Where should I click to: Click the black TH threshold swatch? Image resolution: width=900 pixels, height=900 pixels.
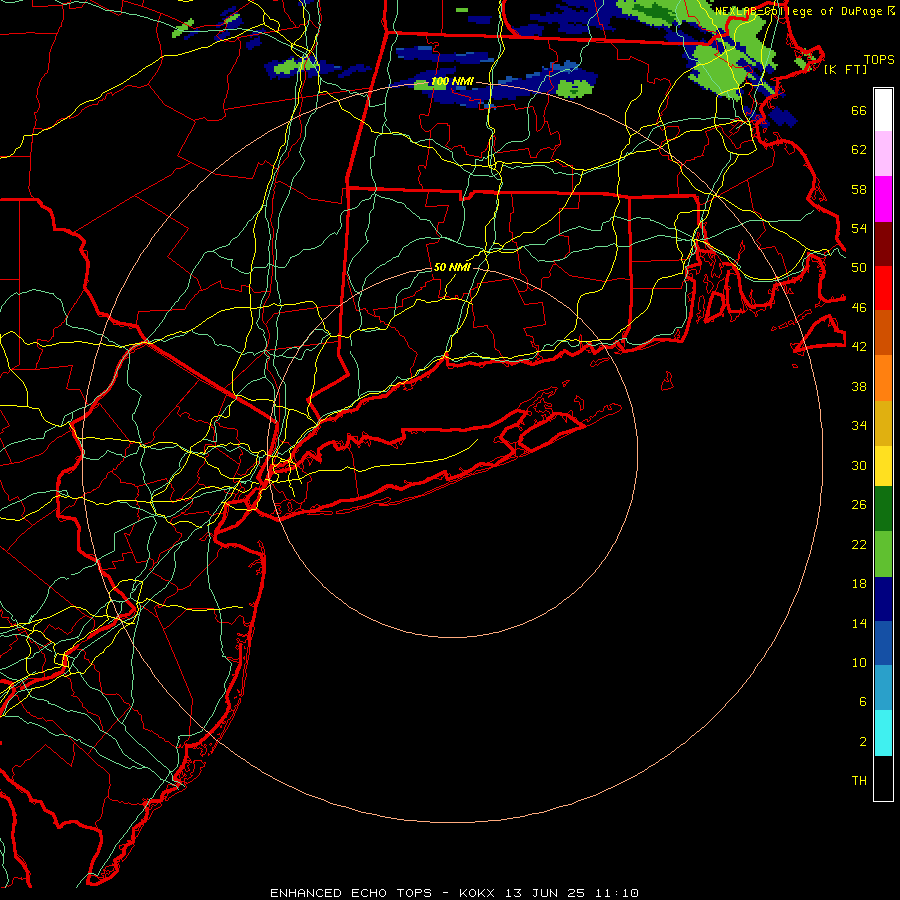click(x=883, y=778)
